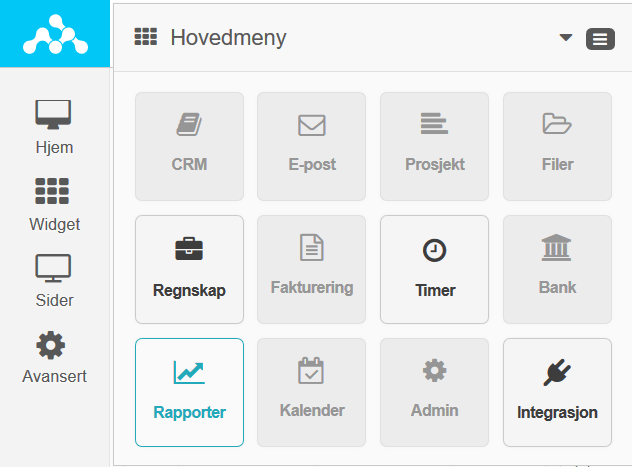Open the CRM module tile
Screen dimensions: 632x467
(189, 146)
